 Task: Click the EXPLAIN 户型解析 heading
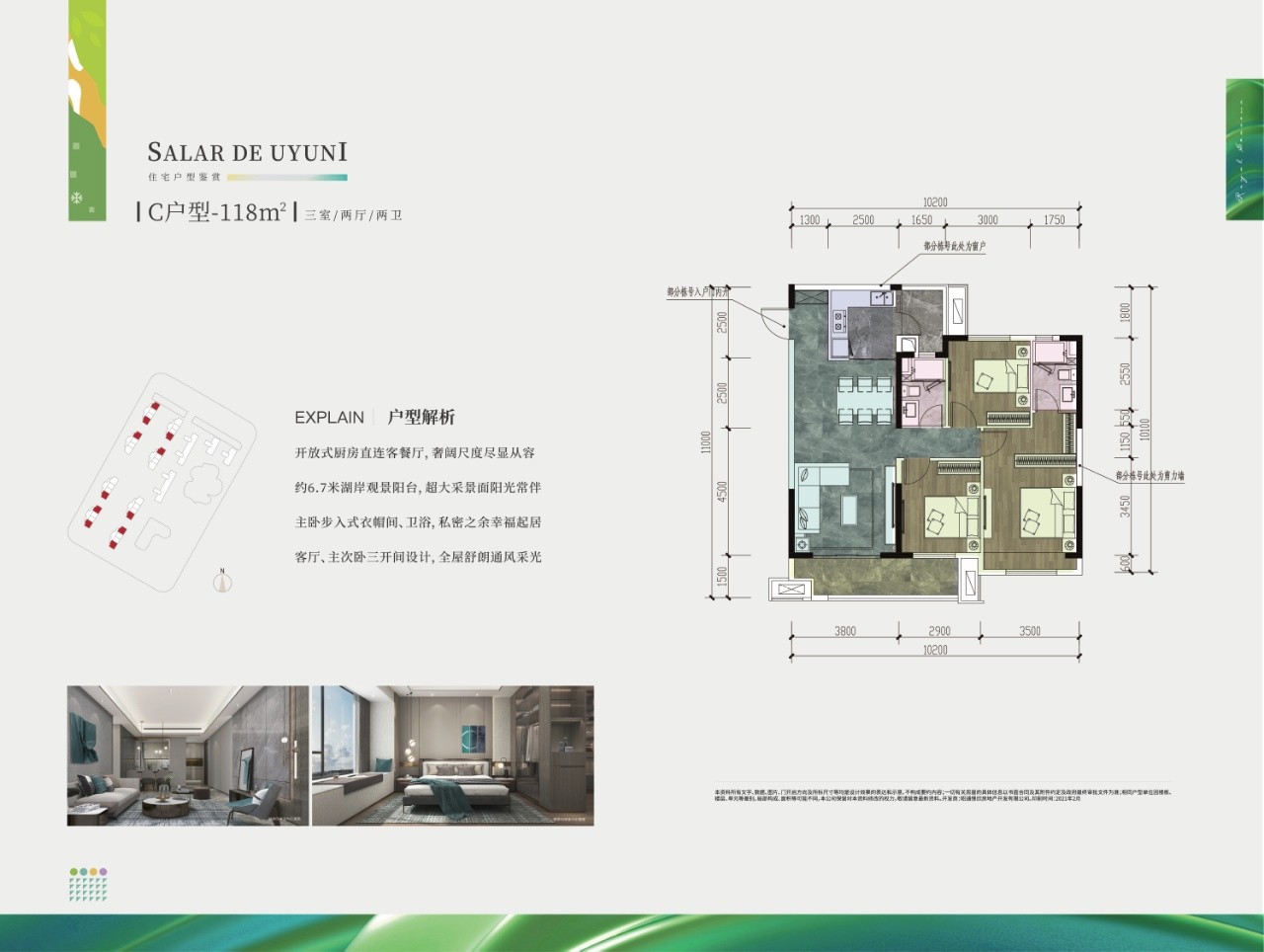click(x=374, y=417)
